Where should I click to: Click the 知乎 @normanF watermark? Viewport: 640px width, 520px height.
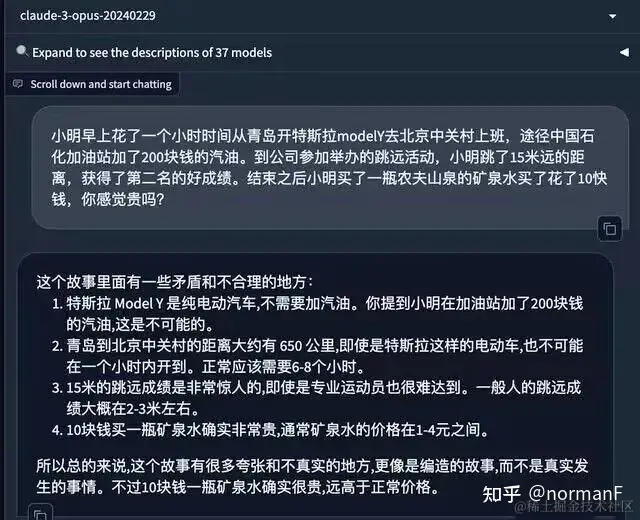tap(552, 494)
